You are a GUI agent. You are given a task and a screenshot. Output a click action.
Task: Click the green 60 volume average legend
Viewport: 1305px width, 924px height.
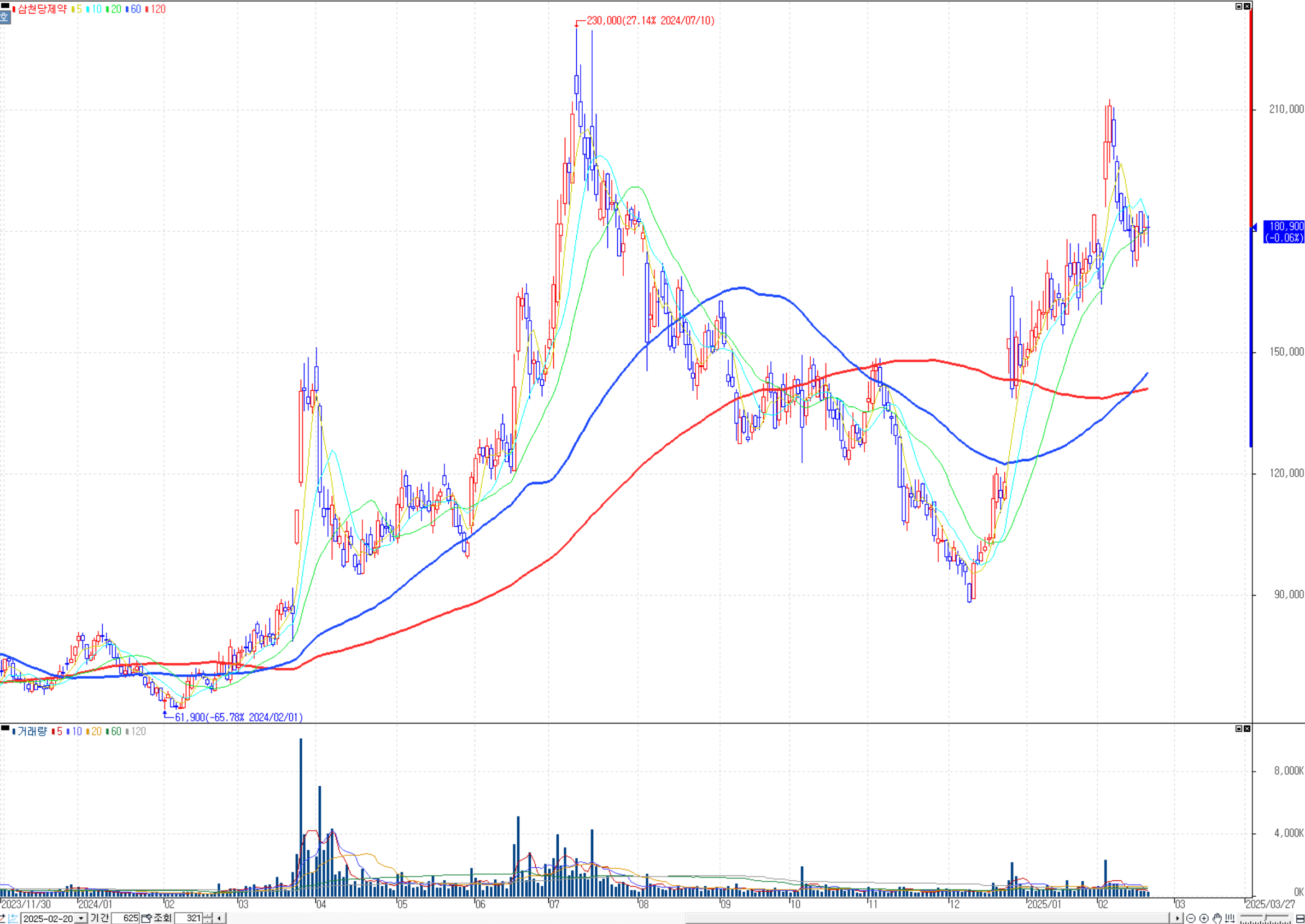tap(114, 731)
